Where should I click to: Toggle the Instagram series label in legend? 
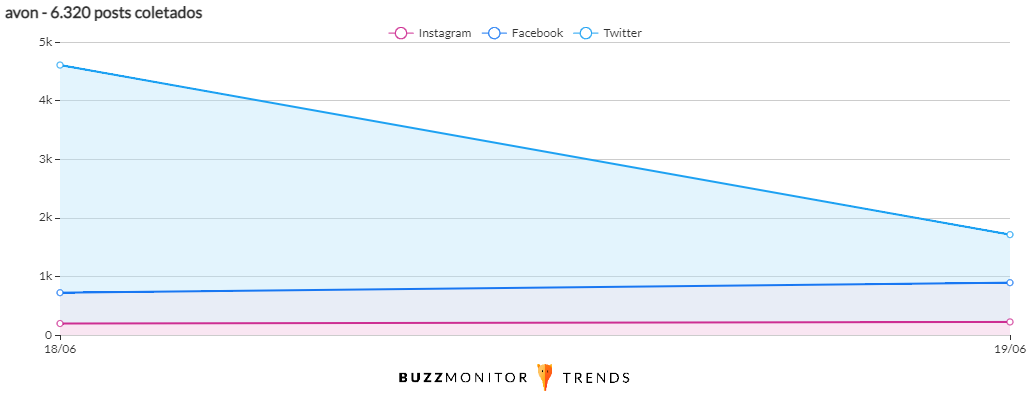(444, 33)
